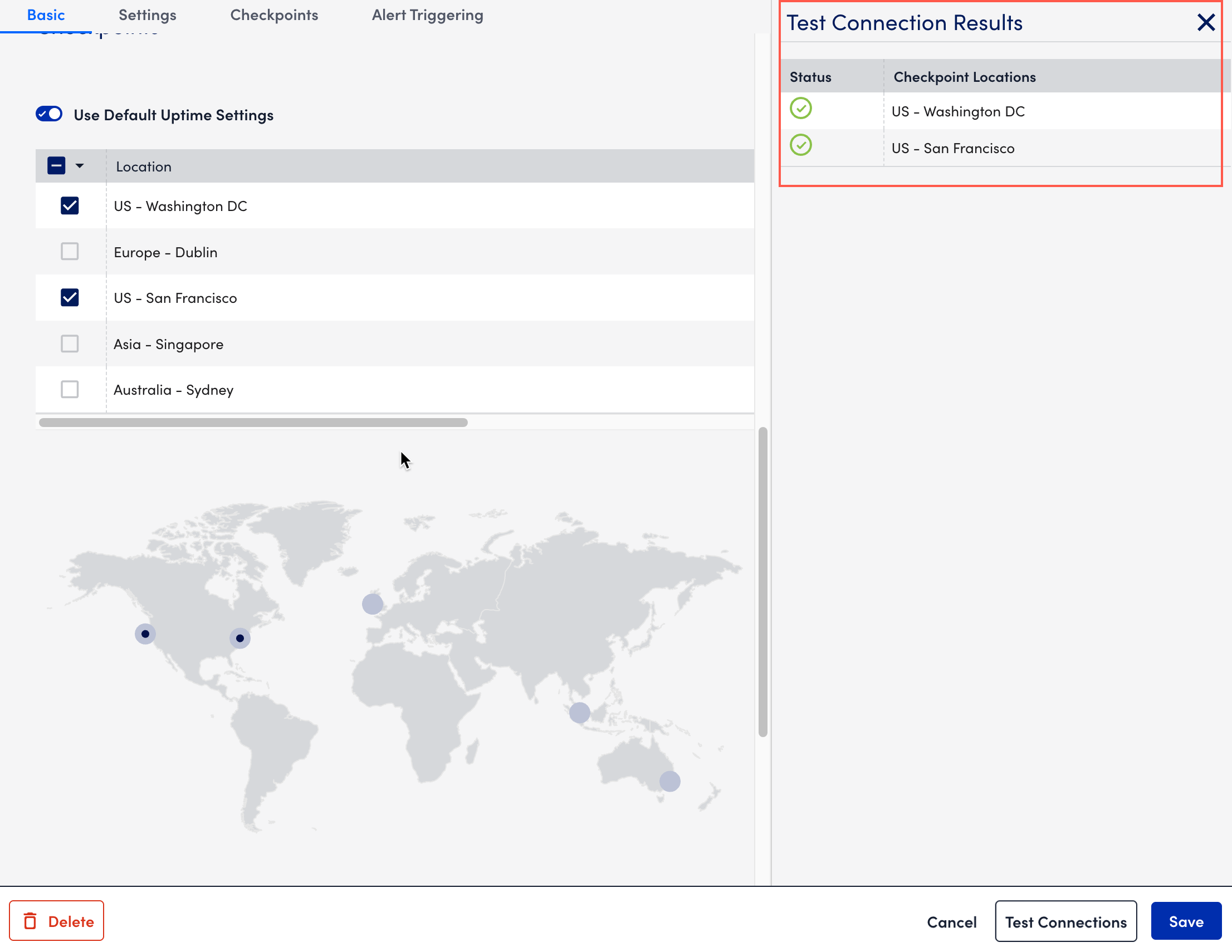Click the Save button

[1186, 921]
